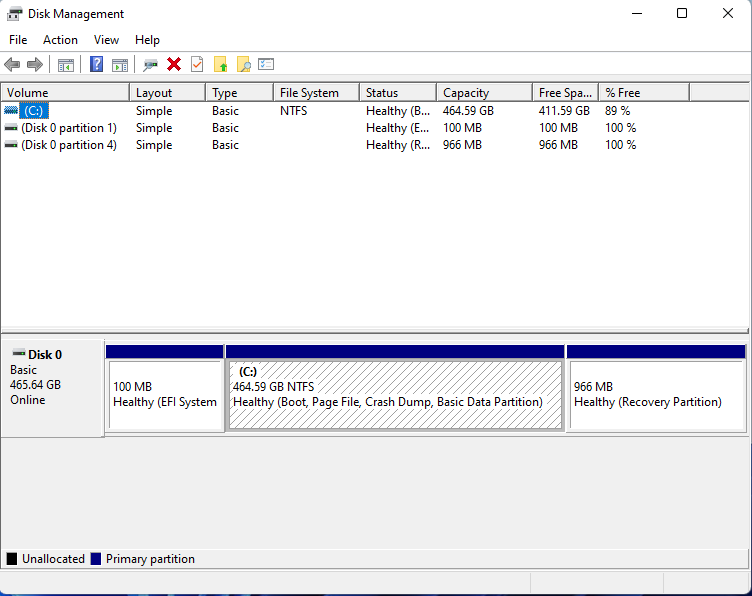Sort by the Free Space column header

[566, 93]
